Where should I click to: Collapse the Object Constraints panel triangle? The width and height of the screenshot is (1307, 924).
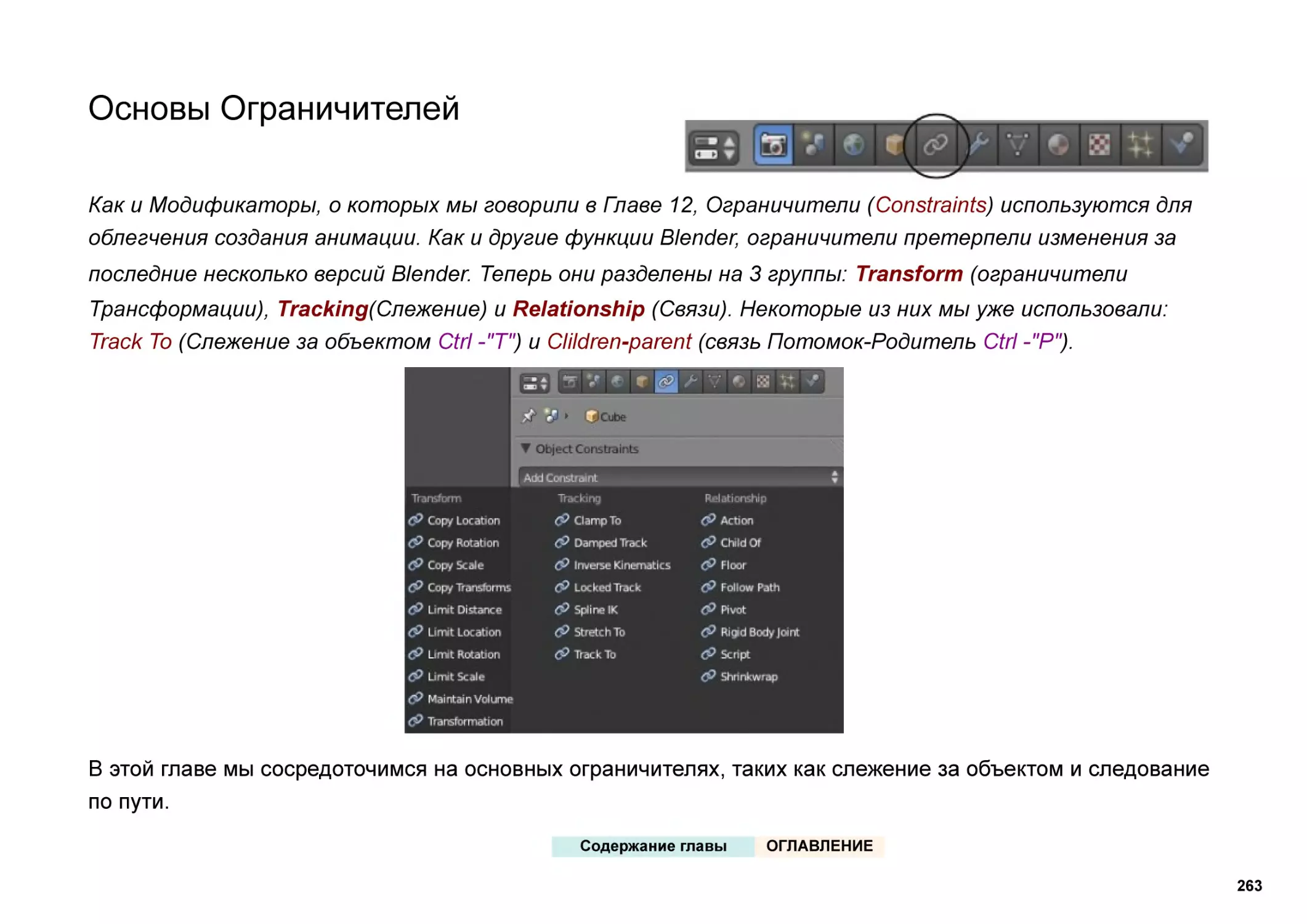pos(525,448)
